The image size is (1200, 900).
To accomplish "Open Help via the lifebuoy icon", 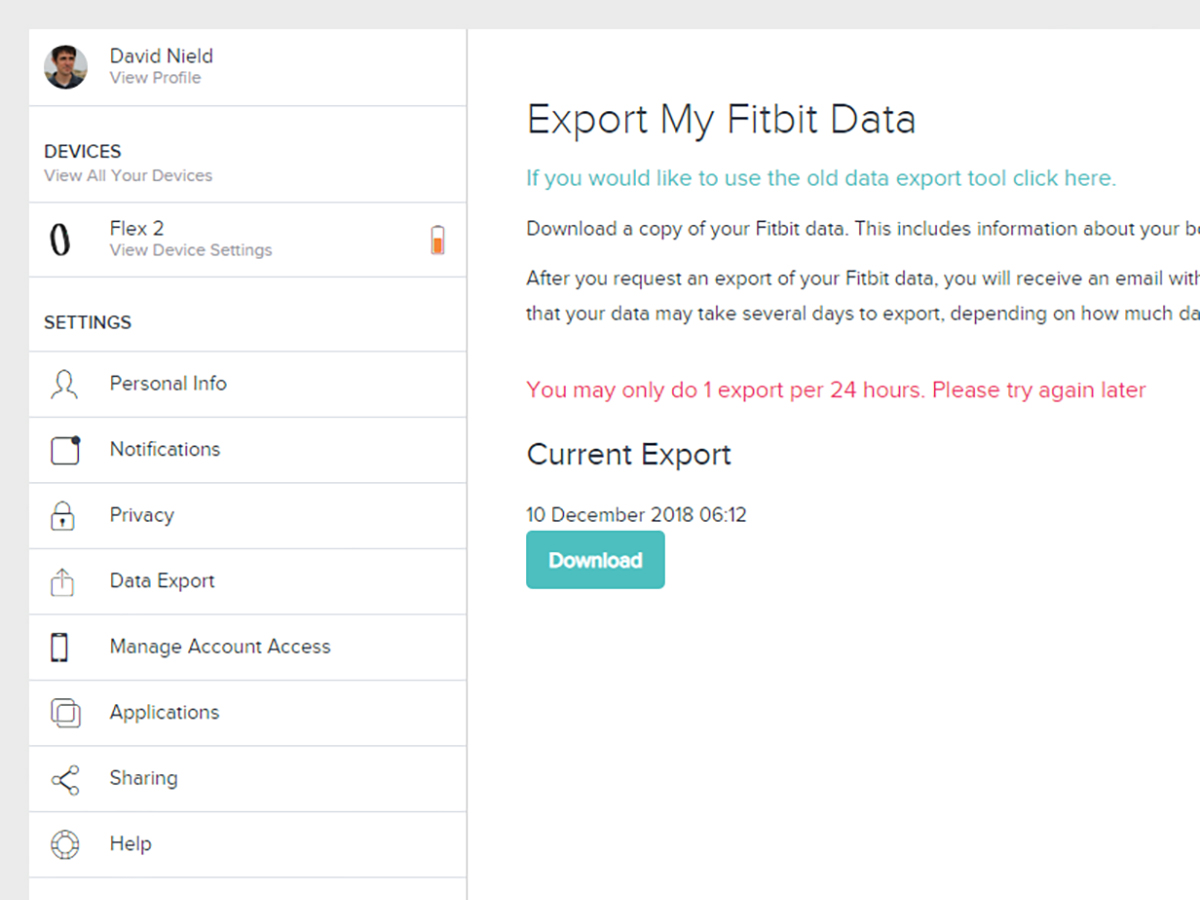I will 64,844.
